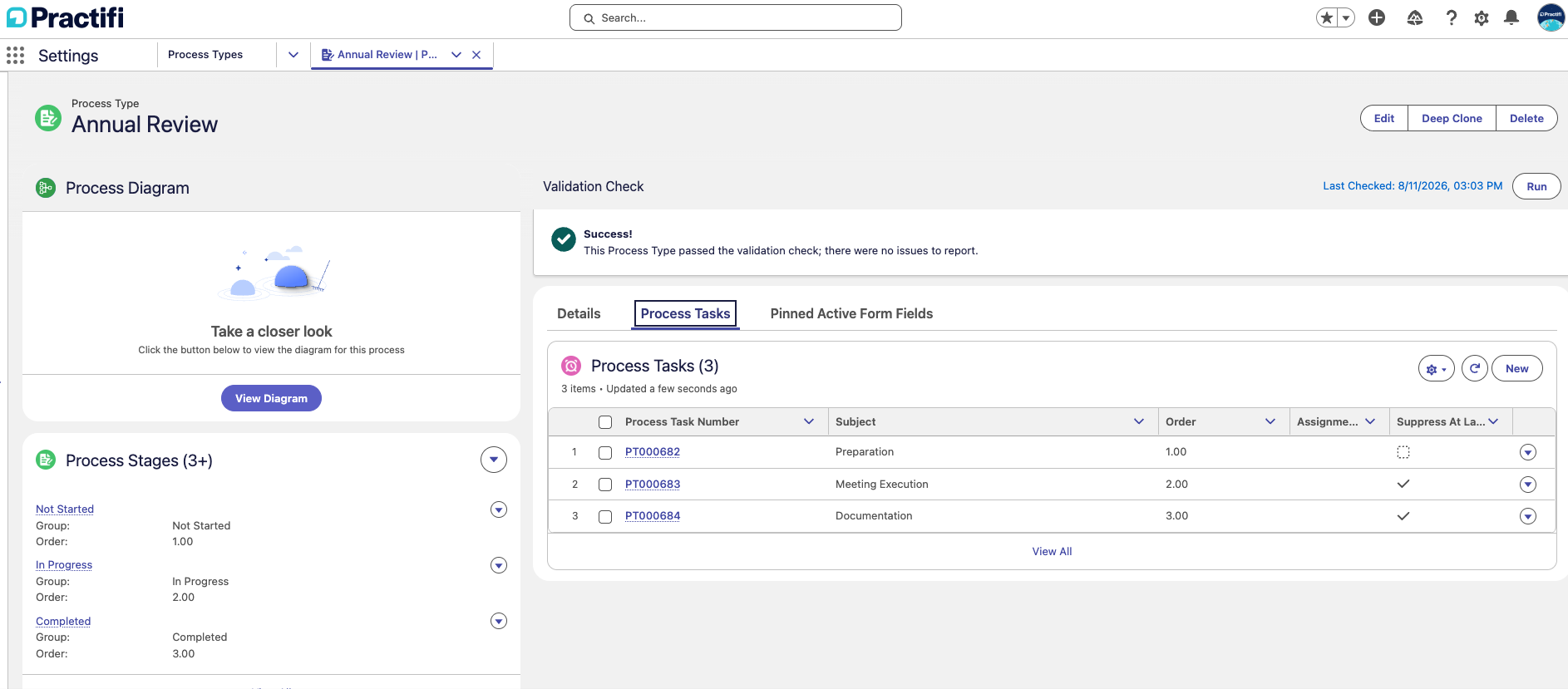Viewport: 1568px width, 689px height.
Task: Click the help question mark icon
Action: (1452, 17)
